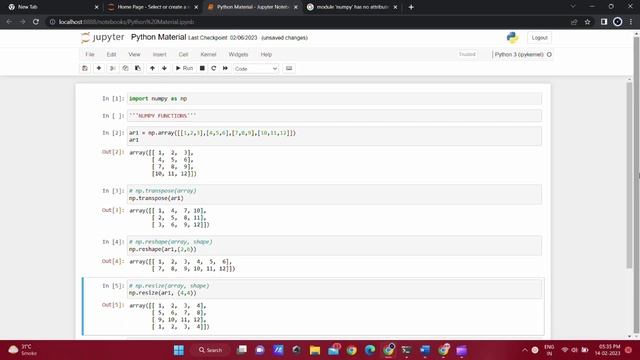Open the Cell menu
The width and height of the screenshot is (640, 360).
(x=183, y=54)
